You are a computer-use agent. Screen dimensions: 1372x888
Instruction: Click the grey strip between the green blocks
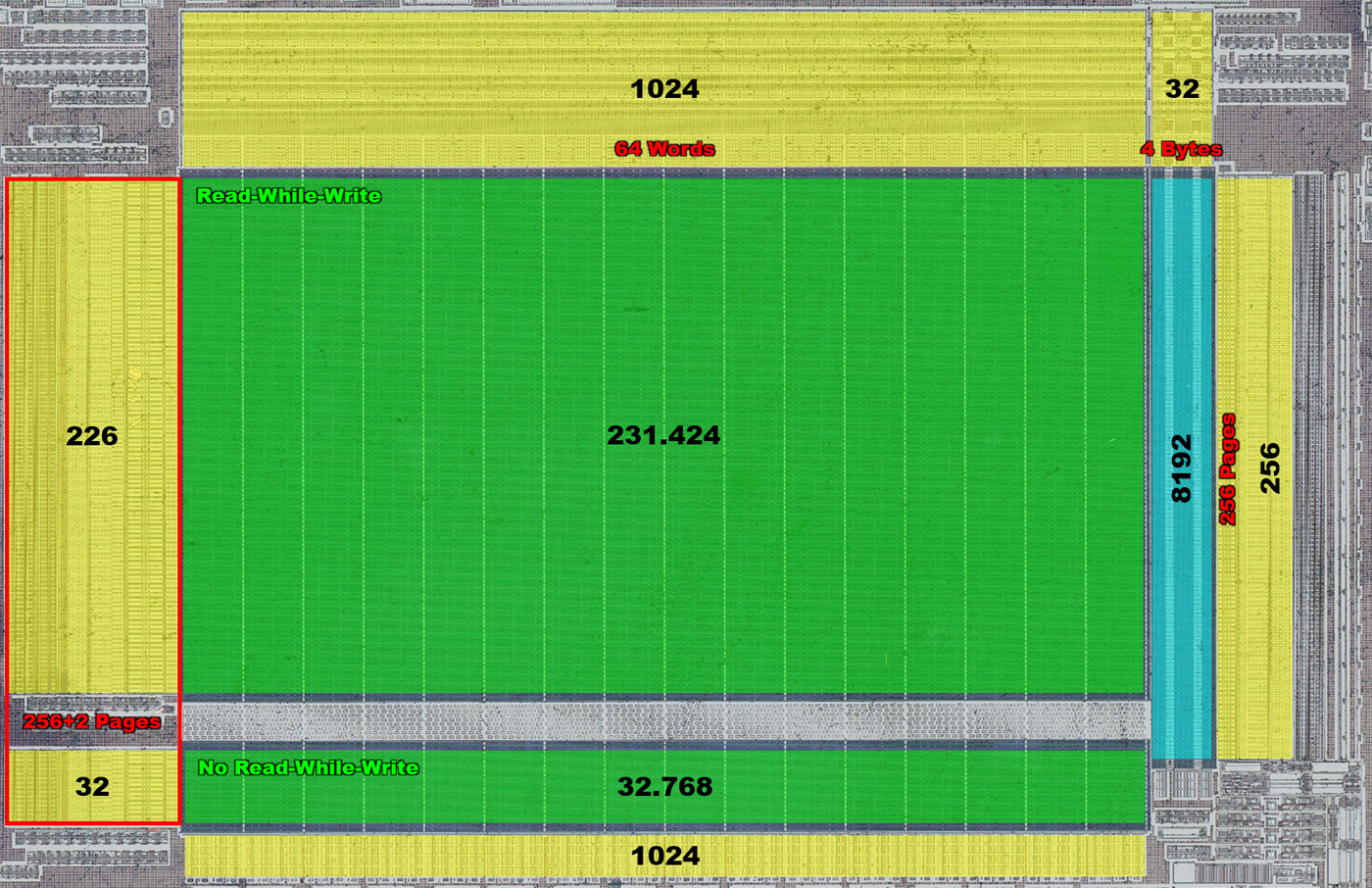[x=664, y=721]
